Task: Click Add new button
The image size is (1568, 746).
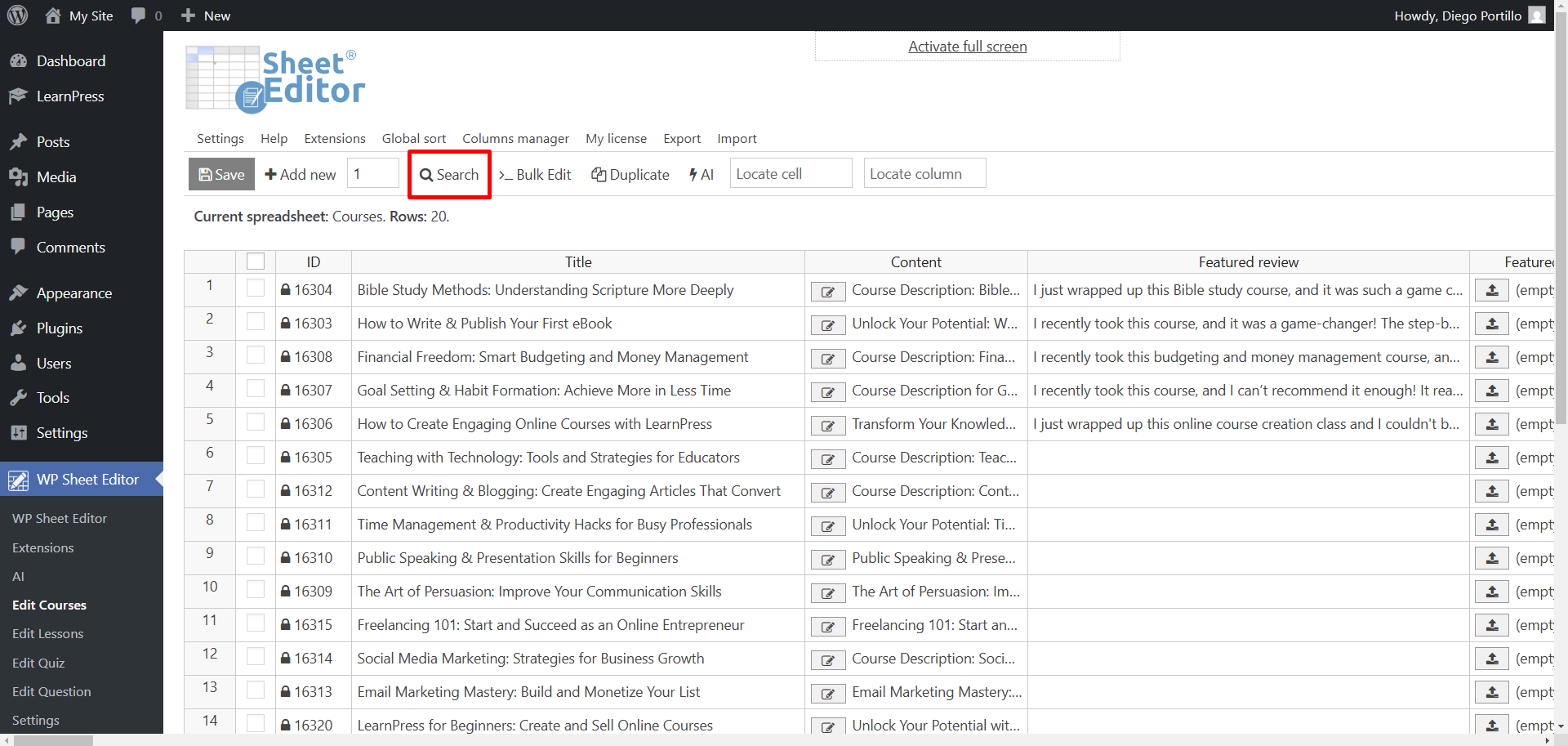Action: point(300,174)
